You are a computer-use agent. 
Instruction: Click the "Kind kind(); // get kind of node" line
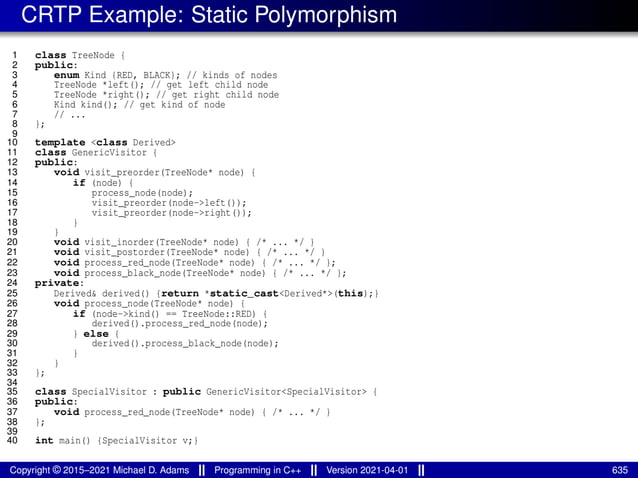139,105
